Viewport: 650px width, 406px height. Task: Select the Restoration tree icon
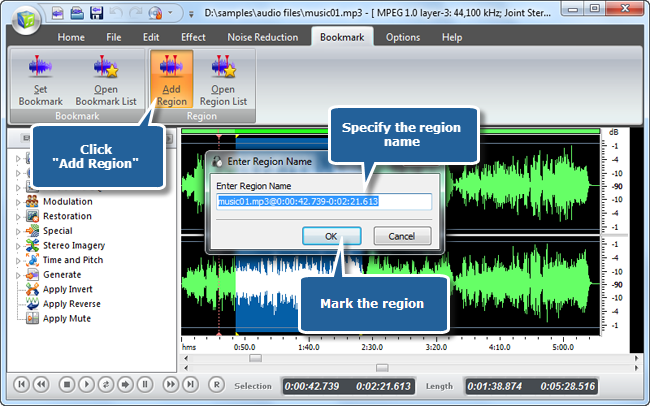[32, 216]
